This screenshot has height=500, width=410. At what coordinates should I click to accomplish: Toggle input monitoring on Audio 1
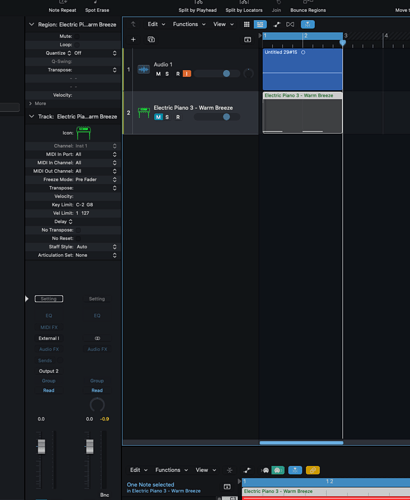pos(187,74)
